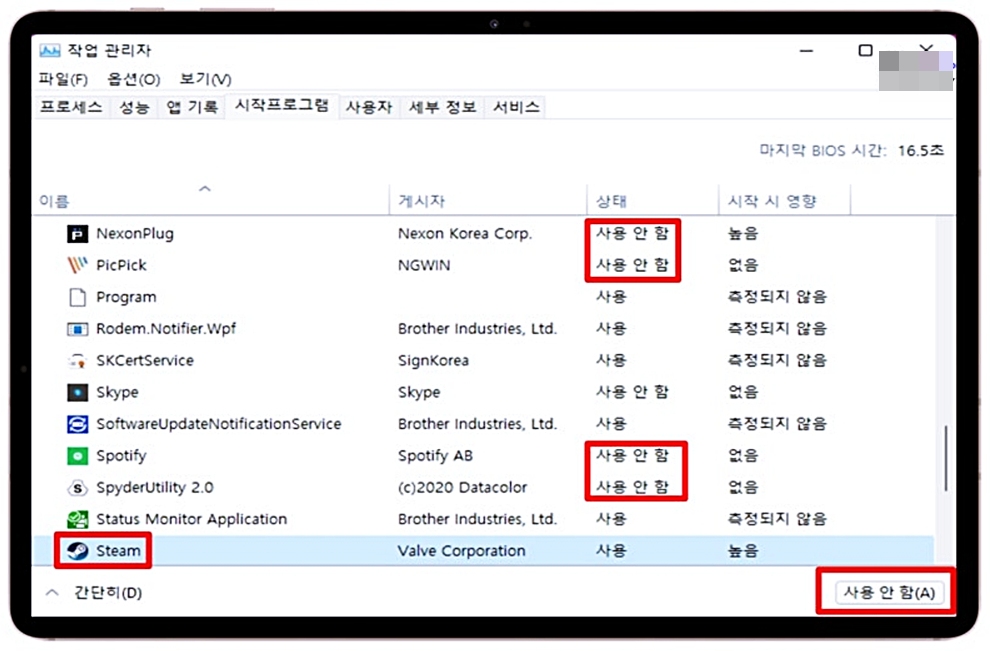The image size is (990, 651).
Task: Select the SoftwareUpdateNotificationService row name
Action: coord(218,424)
